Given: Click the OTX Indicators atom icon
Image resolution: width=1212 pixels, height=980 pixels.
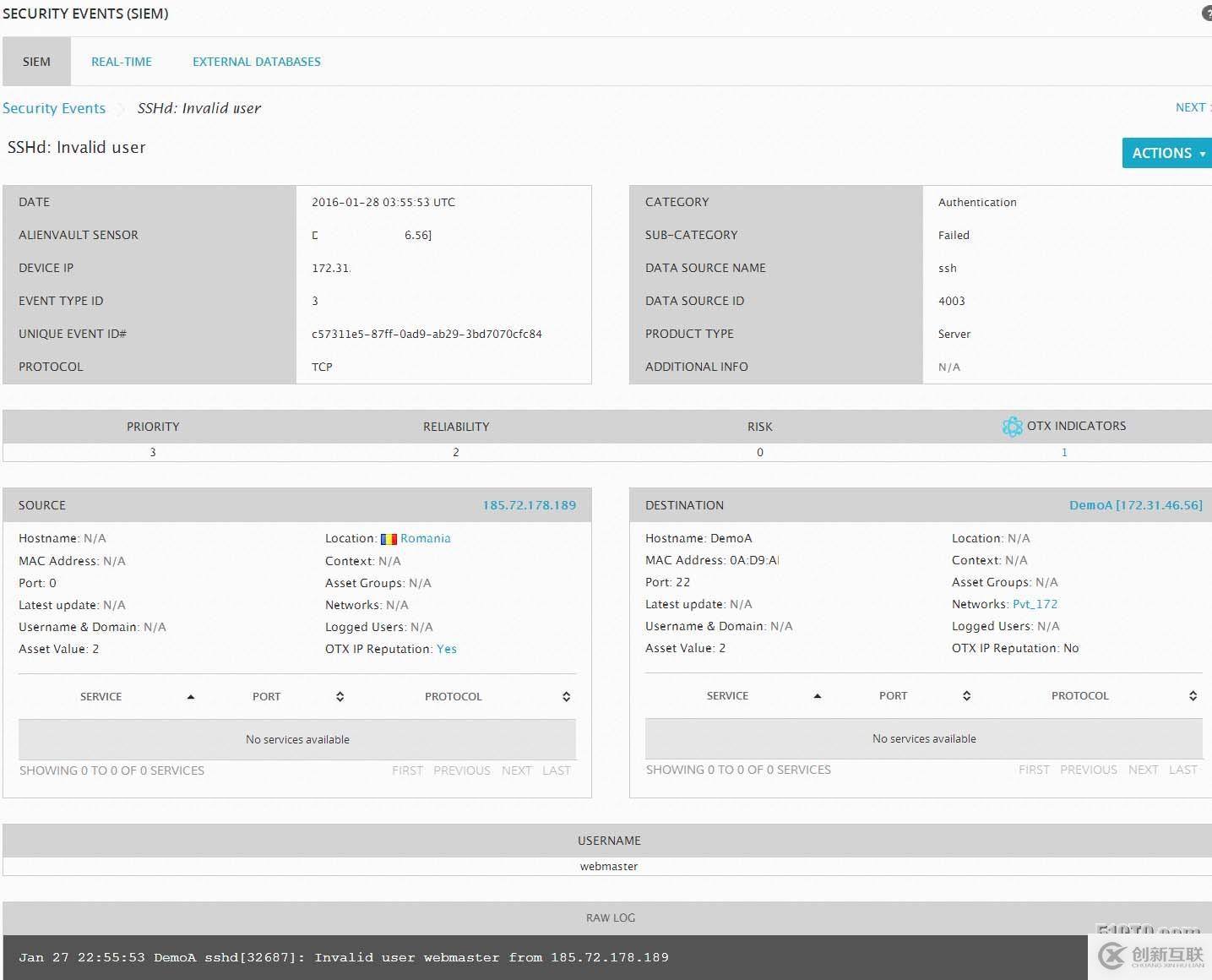Looking at the screenshot, I should coord(1012,427).
